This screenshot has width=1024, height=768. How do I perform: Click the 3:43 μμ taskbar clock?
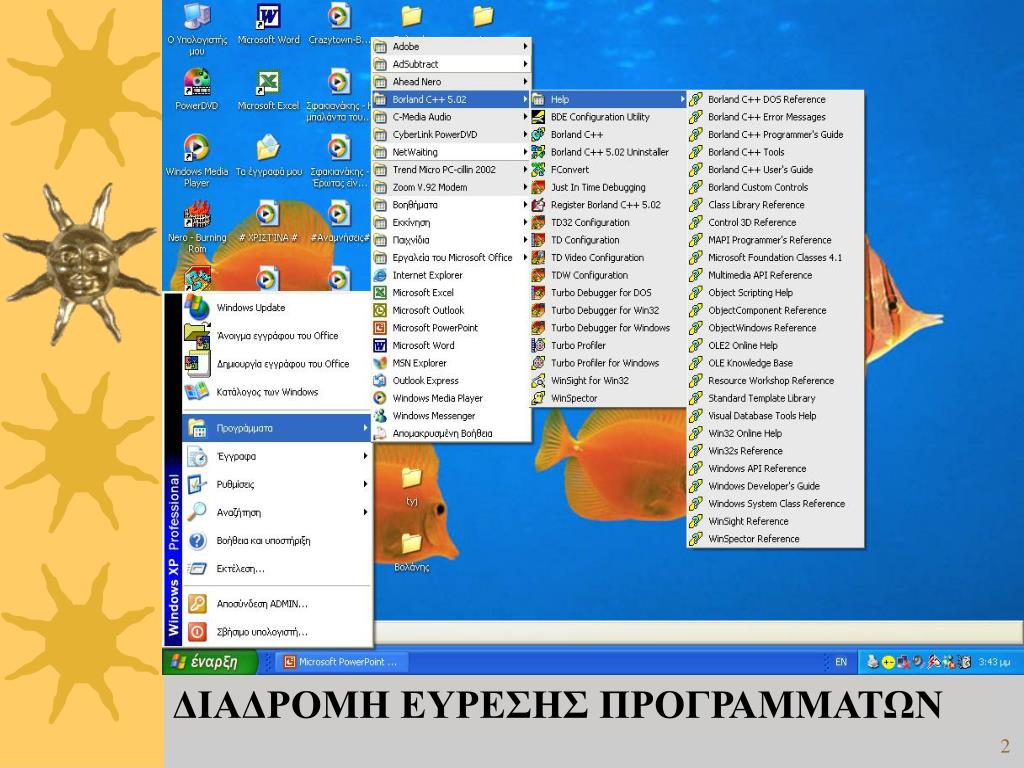pyautogui.click(x=995, y=662)
